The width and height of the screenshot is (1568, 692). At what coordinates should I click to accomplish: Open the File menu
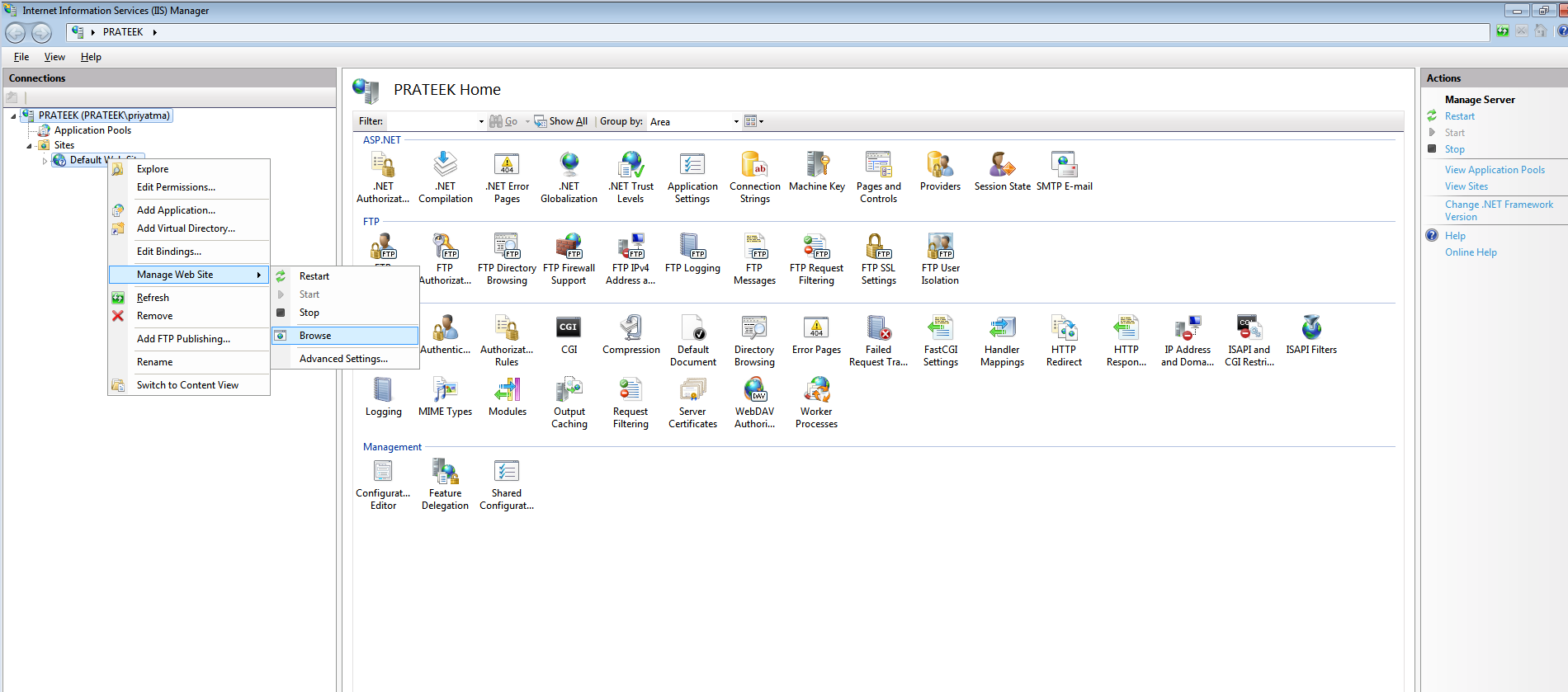(x=21, y=57)
